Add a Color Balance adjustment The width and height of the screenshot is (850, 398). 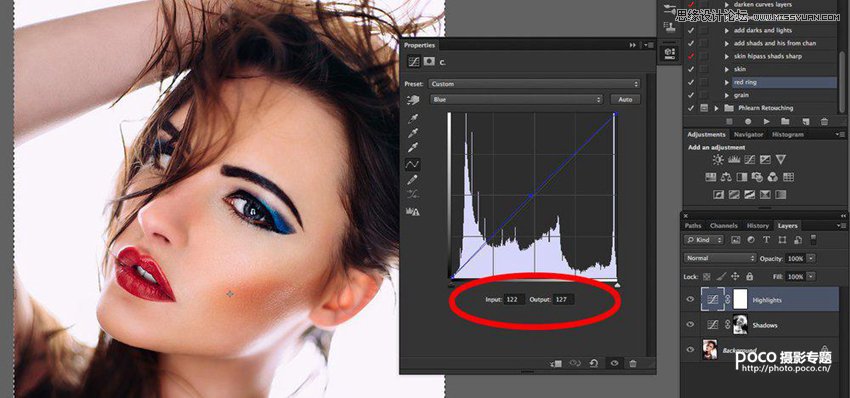(726, 177)
